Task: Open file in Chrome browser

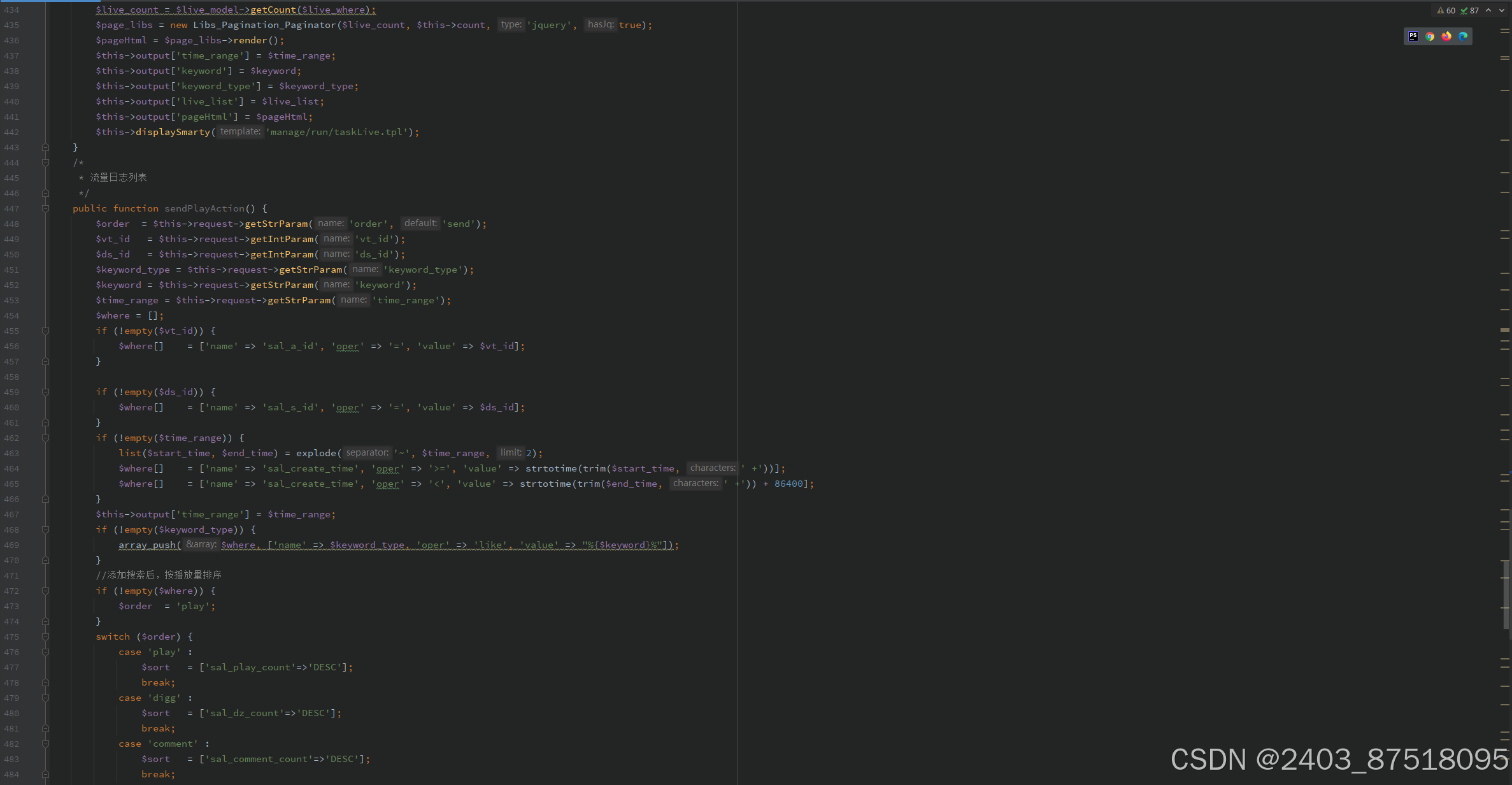Action: coord(1430,36)
